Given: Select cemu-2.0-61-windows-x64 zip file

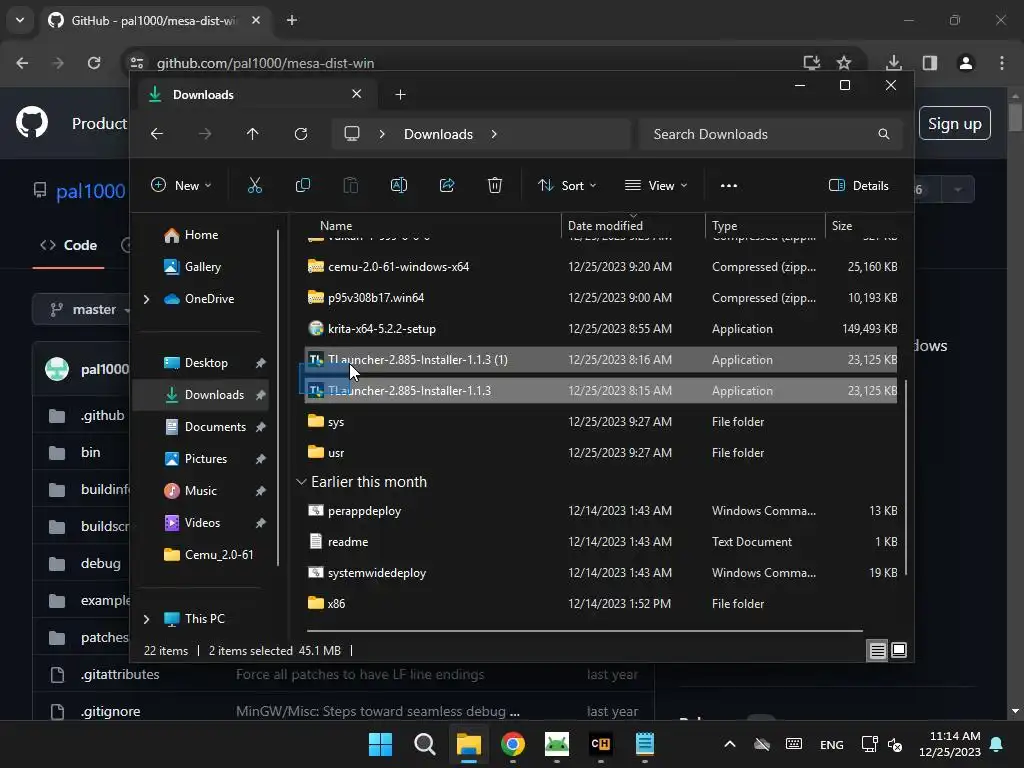Looking at the screenshot, I should (601, 267).
